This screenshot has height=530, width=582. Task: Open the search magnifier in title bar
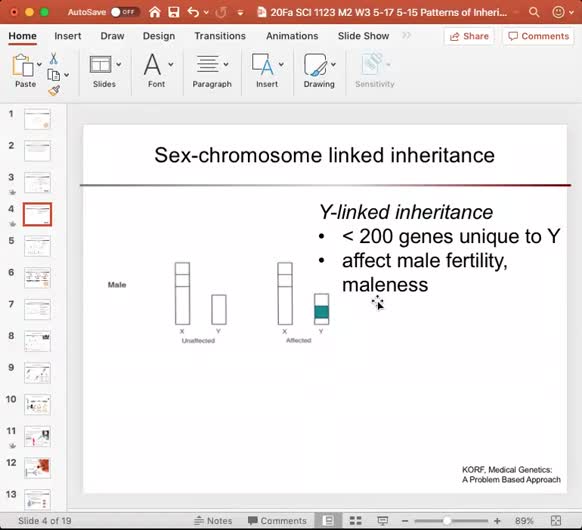point(534,12)
